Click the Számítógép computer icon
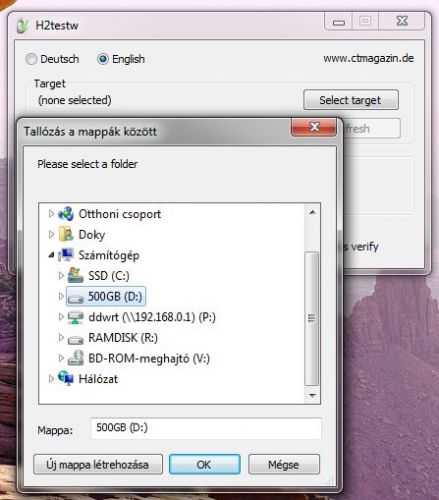The image size is (439, 500). point(66,255)
